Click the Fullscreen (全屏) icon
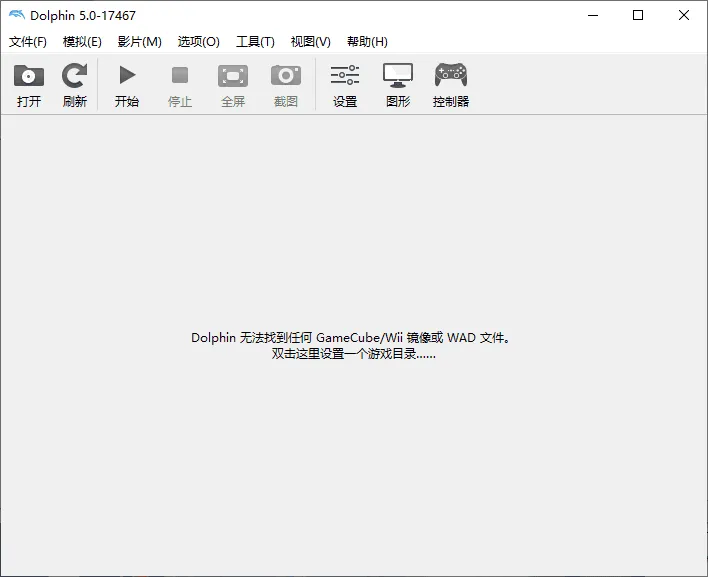Image resolution: width=708 pixels, height=577 pixels. pos(233,76)
